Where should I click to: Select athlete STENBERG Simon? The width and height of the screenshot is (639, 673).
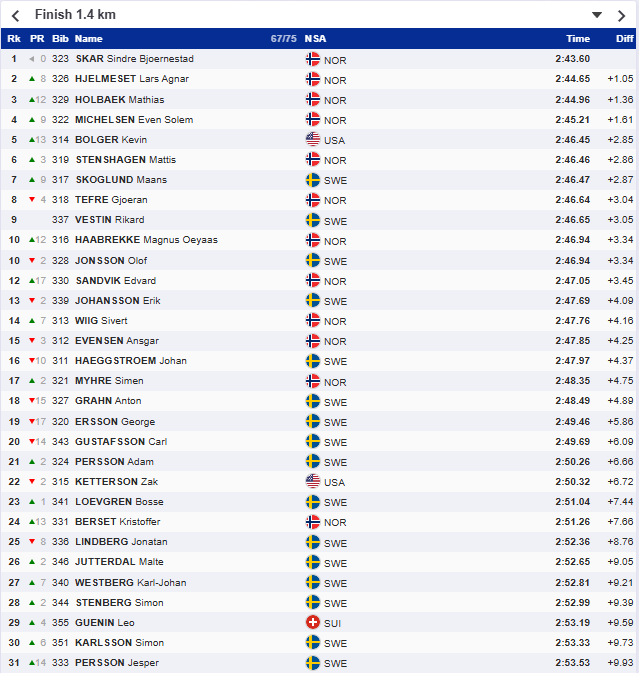(x=119, y=603)
